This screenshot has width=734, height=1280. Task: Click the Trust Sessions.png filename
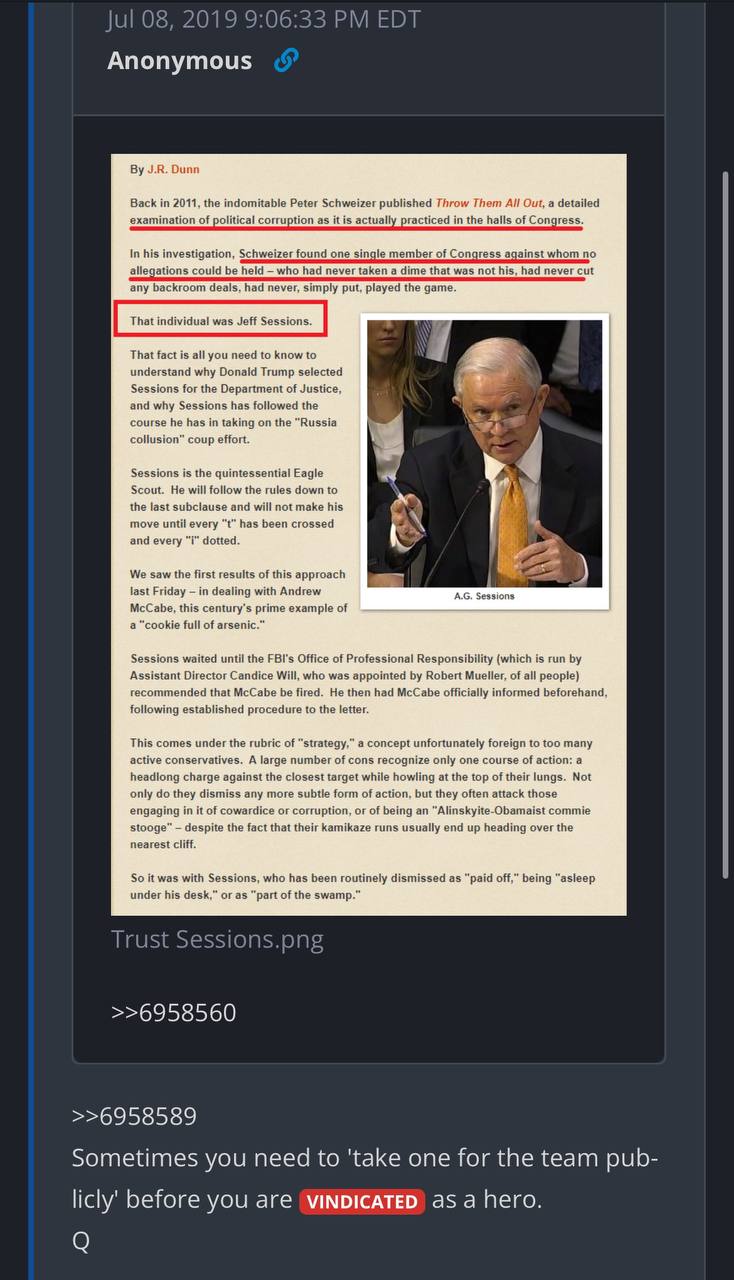click(x=217, y=940)
